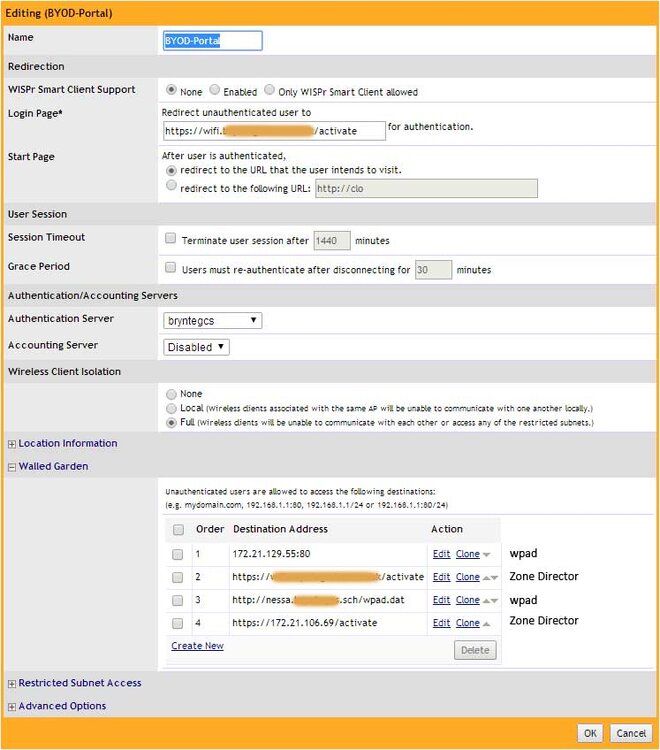Move row 1 down with arrow icon

(x=486, y=554)
